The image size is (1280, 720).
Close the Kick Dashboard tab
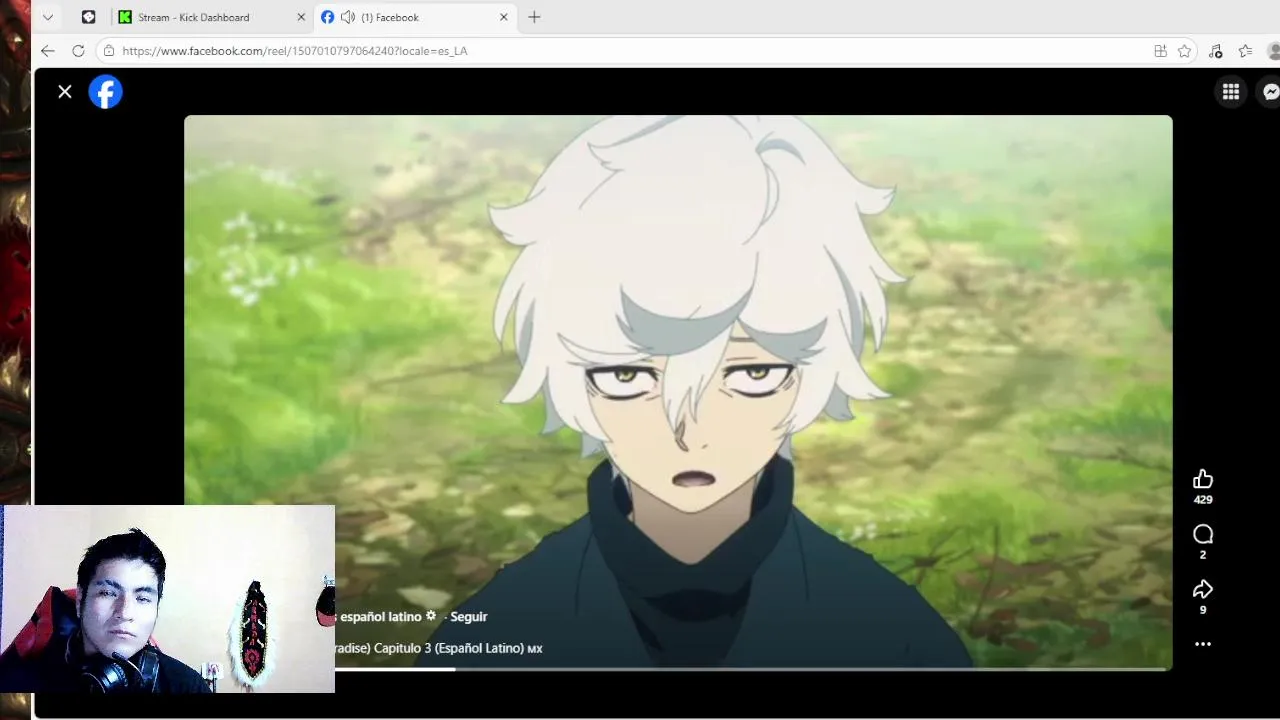[301, 17]
